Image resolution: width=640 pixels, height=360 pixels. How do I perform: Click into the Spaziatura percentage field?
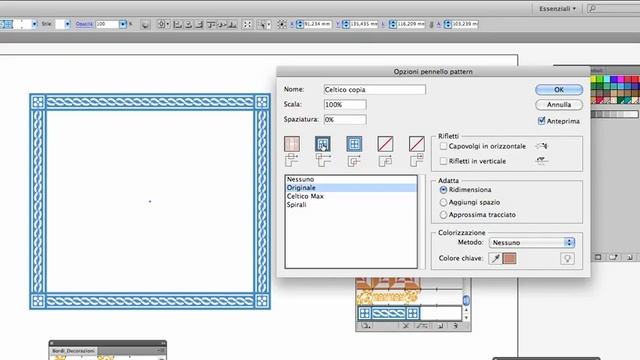click(345, 120)
